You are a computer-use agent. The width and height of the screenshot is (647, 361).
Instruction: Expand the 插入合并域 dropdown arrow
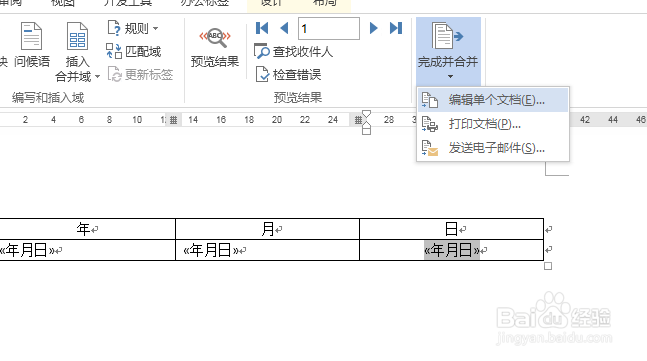[x=97, y=76]
